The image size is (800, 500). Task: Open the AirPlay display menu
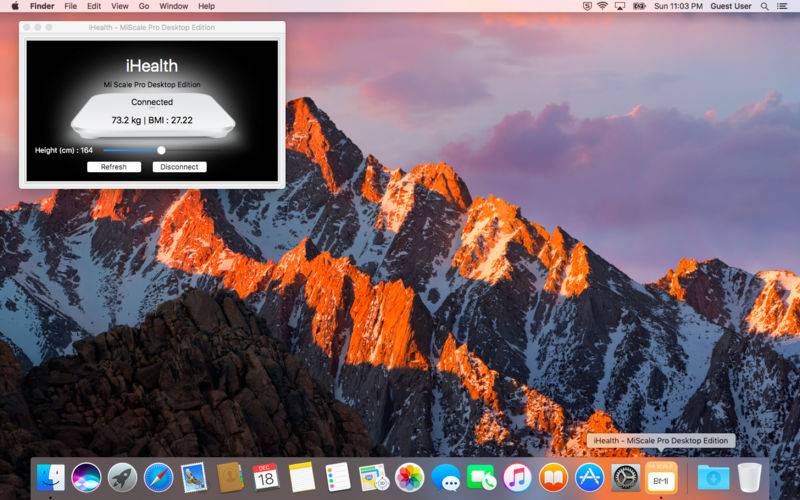(620, 6)
